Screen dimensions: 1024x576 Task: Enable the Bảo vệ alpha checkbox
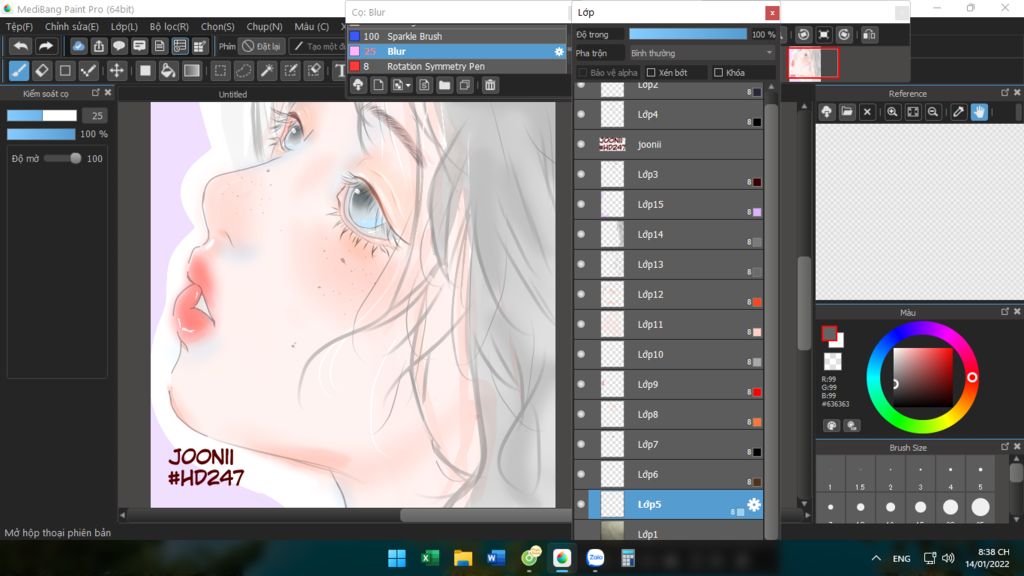pyautogui.click(x=583, y=72)
